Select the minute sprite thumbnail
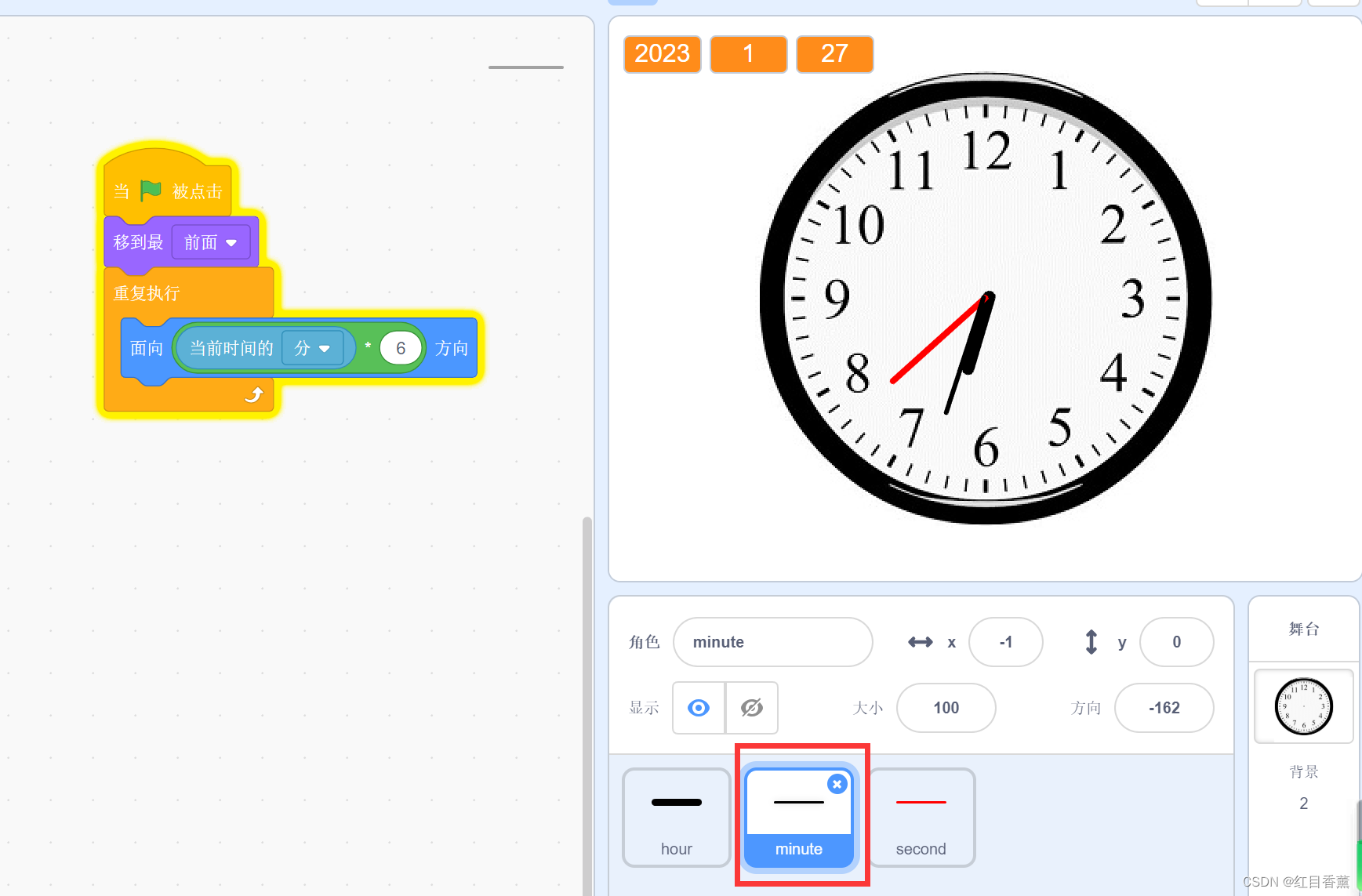The width and height of the screenshot is (1362, 896). (799, 817)
